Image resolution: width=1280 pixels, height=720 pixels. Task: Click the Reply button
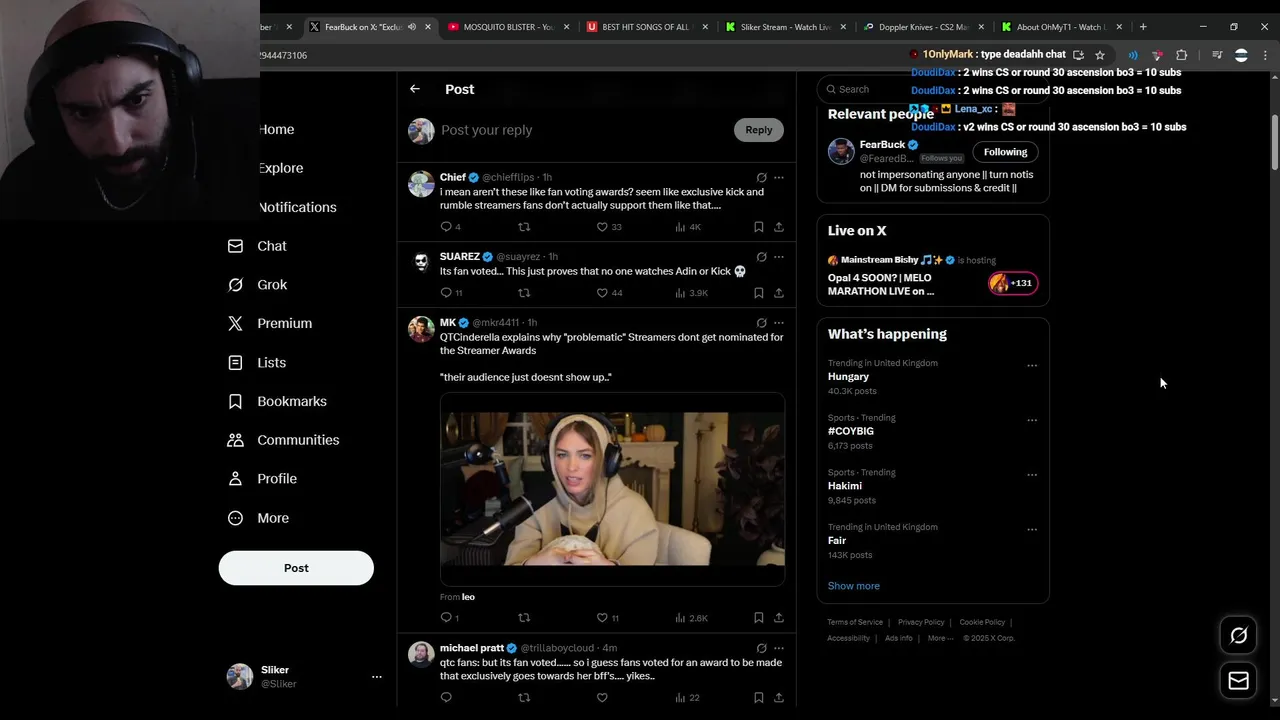click(x=759, y=130)
